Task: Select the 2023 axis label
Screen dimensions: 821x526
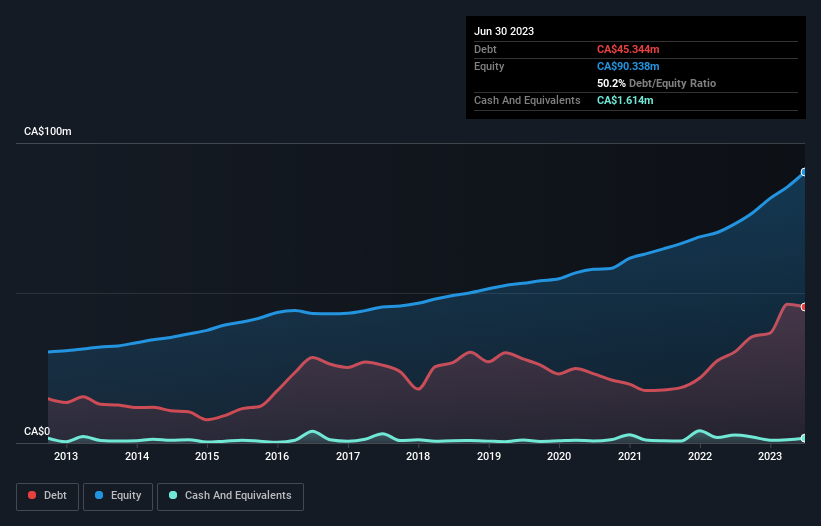Action: click(770, 456)
